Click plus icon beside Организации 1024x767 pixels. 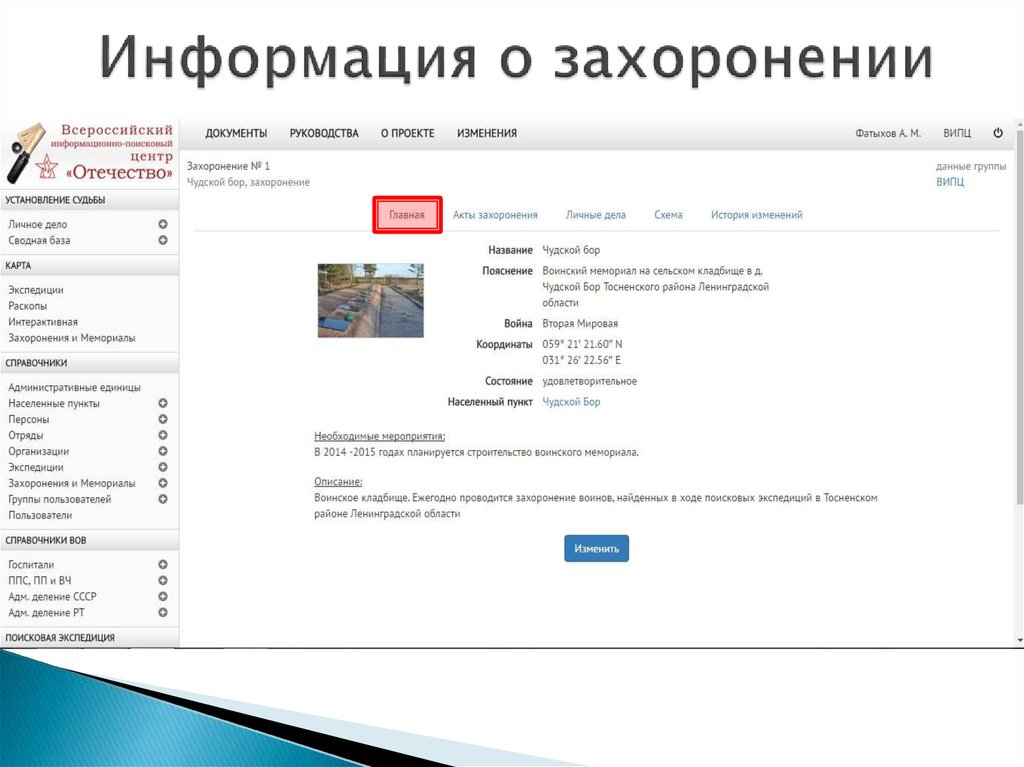pyautogui.click(x=163, y=452)
